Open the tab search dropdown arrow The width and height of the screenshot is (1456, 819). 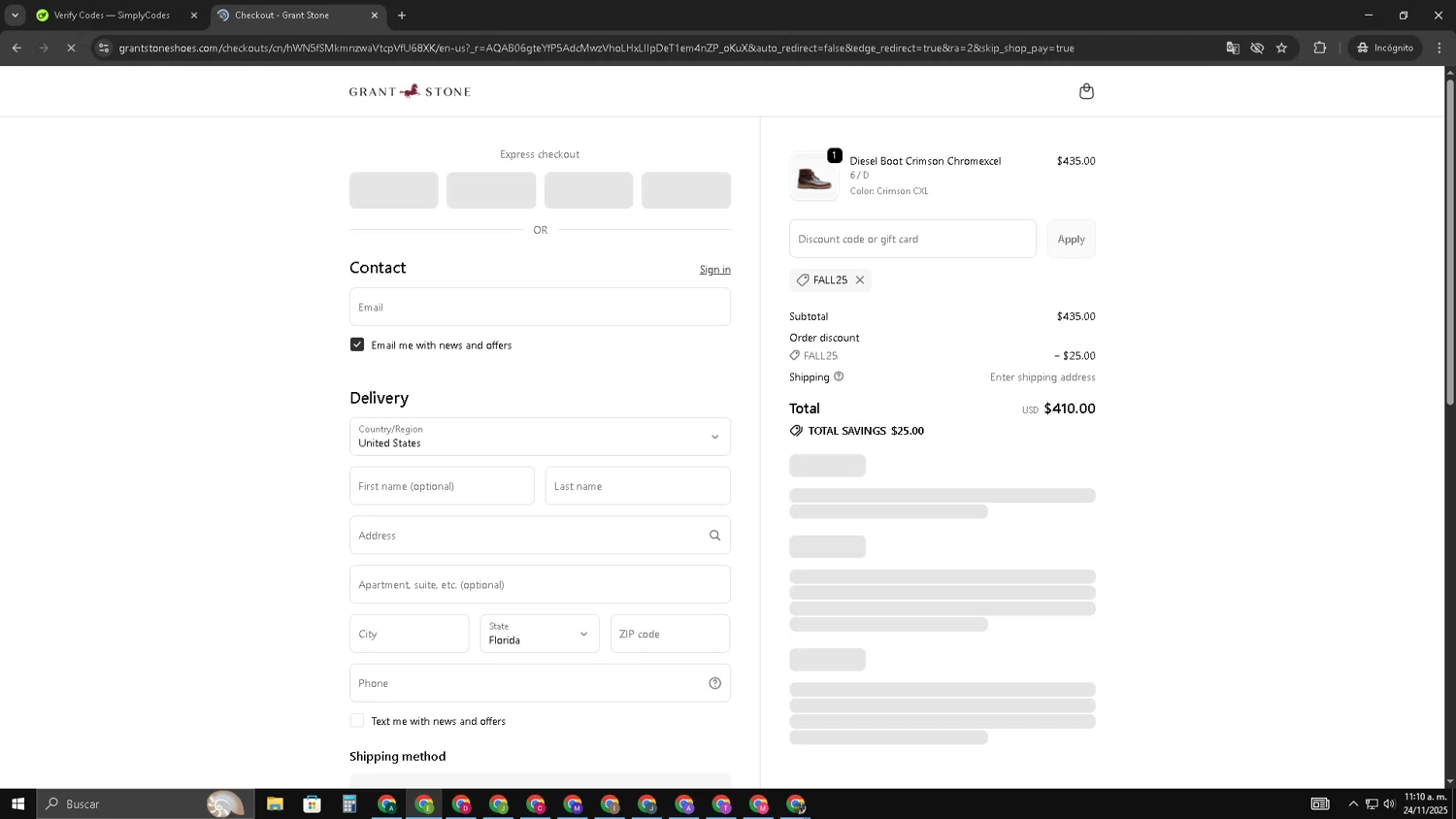[15, 16]
